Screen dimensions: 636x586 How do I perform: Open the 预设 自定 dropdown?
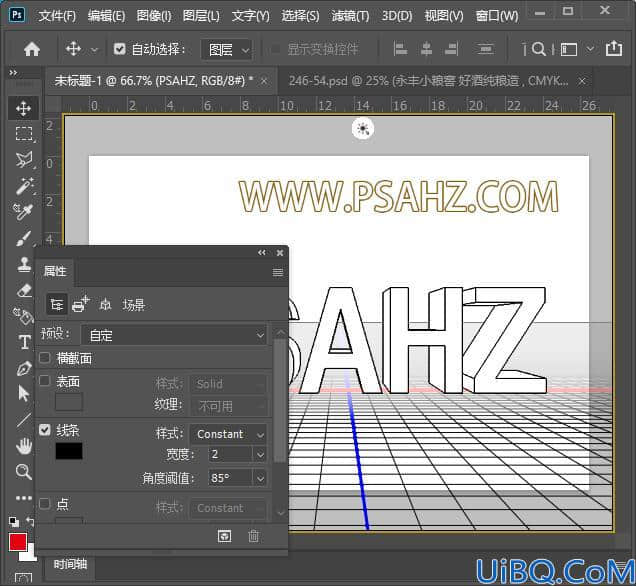point(174,335)
